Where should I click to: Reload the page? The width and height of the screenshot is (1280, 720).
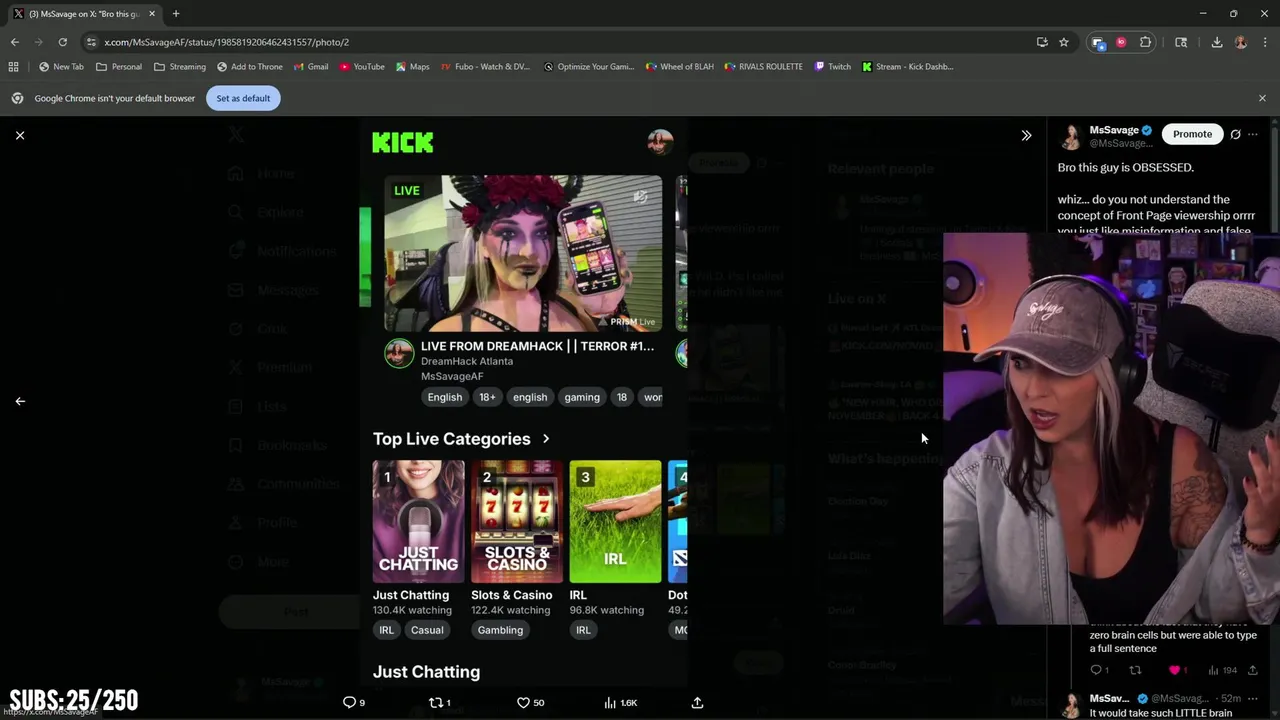pyautogui.click(x=62, y=42)
